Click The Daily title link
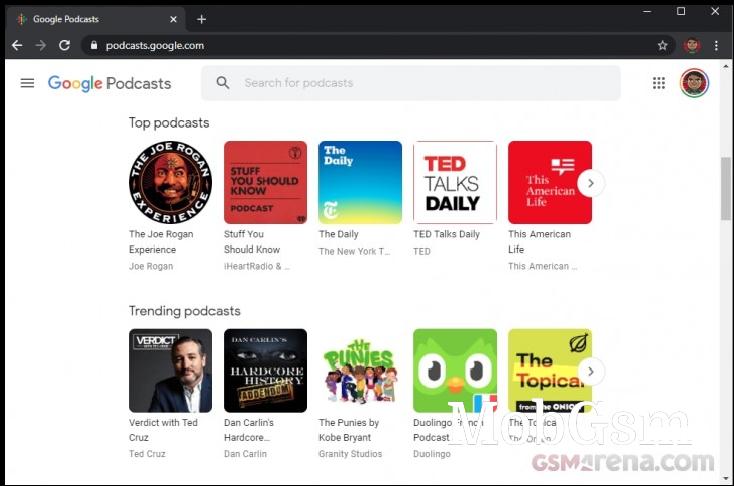This screenshot has width=734, height=486. pyautogui.click(x=338, y=234)
